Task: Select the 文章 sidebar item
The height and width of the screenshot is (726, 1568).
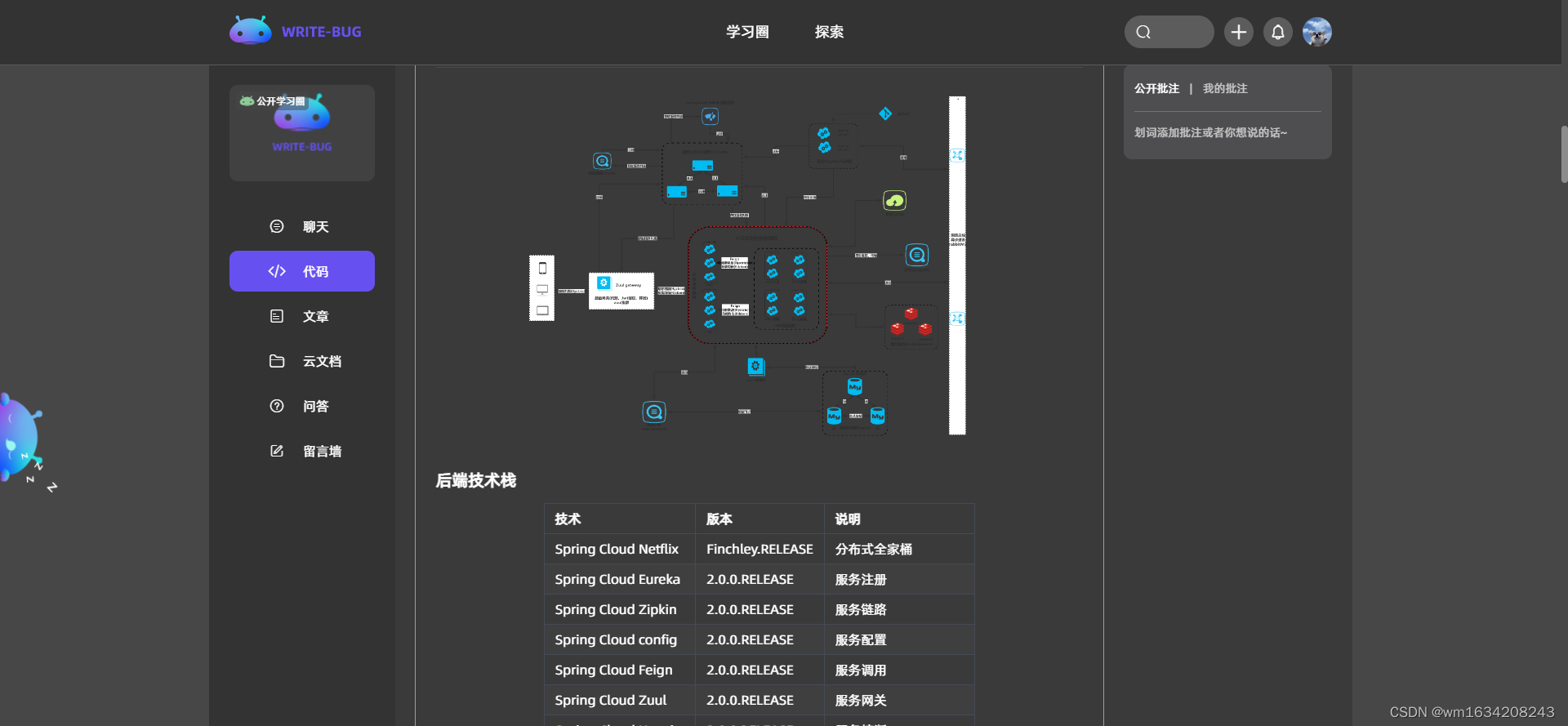Action: tap(302, 316)
